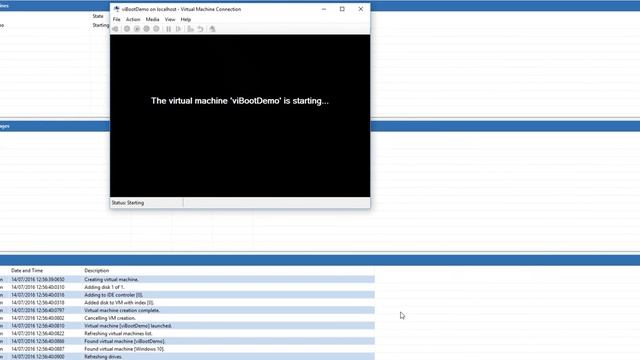Click the Enhanced Session toolbar icon

coord(212,29)
